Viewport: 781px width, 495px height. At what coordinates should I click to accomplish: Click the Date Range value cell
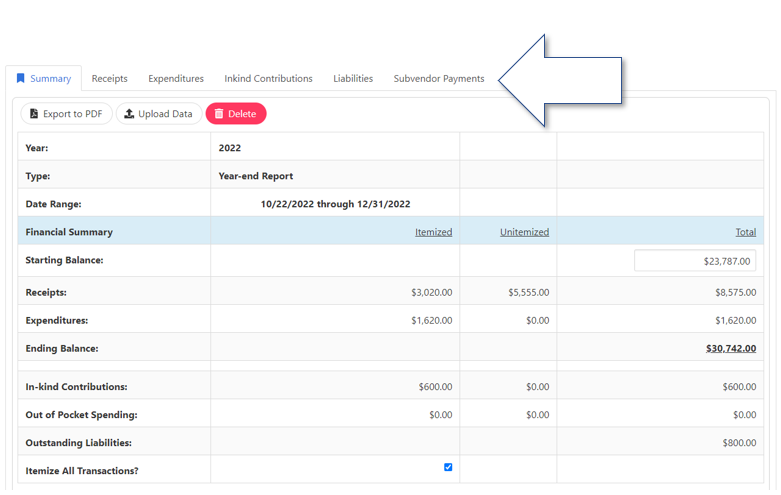[335, 204]
